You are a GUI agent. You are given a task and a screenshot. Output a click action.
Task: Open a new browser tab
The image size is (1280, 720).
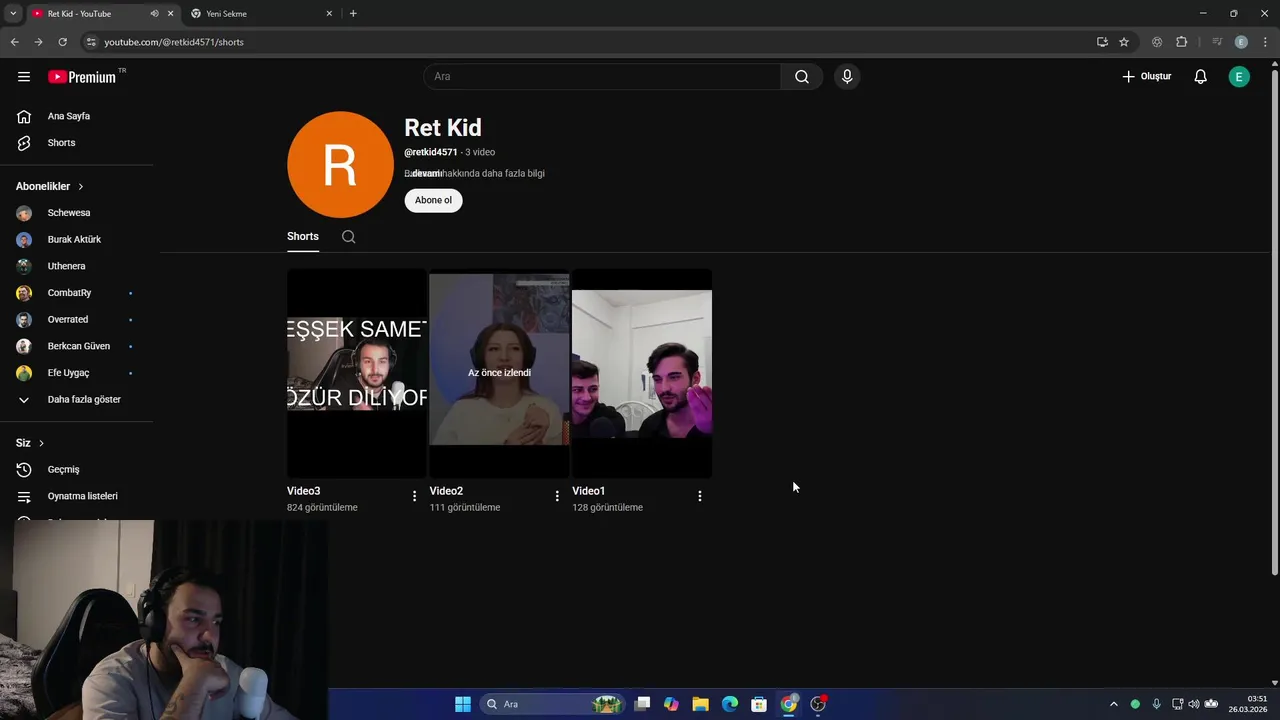point(353,14)
